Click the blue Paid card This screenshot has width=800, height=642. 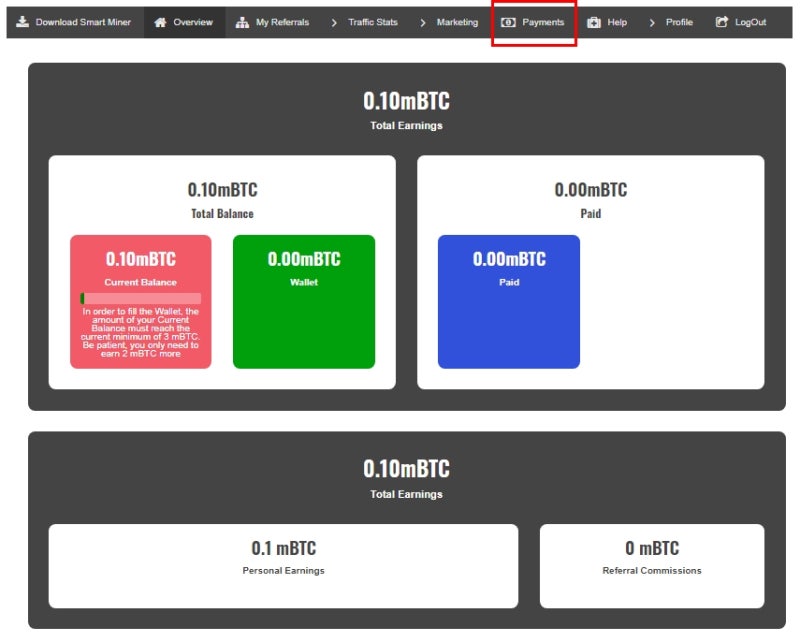pos(509,302)
